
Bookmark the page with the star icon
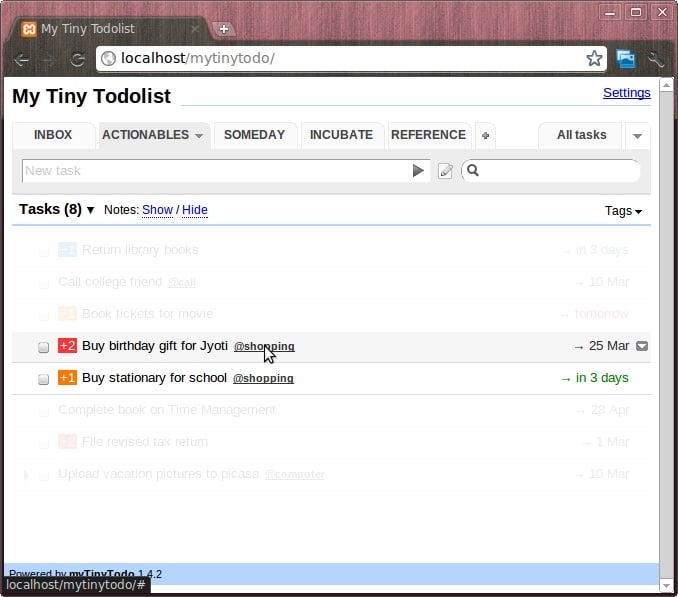click(594, 58)
